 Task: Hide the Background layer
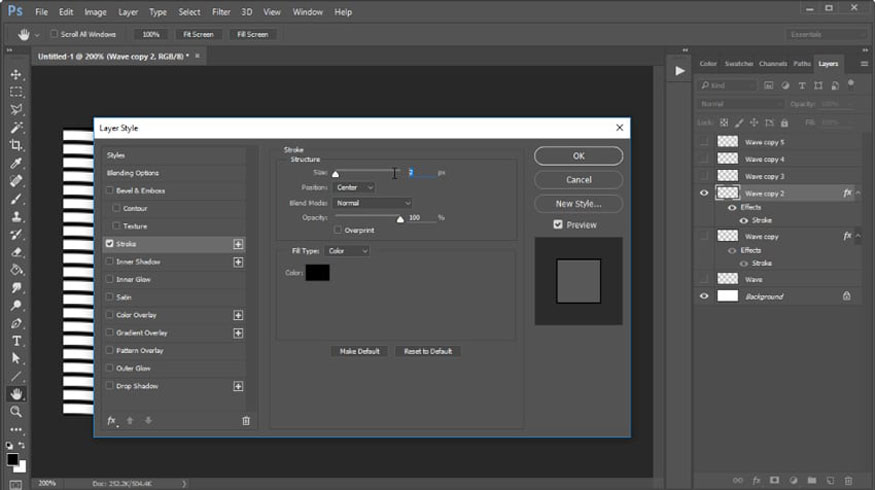(x=704, y=296)
